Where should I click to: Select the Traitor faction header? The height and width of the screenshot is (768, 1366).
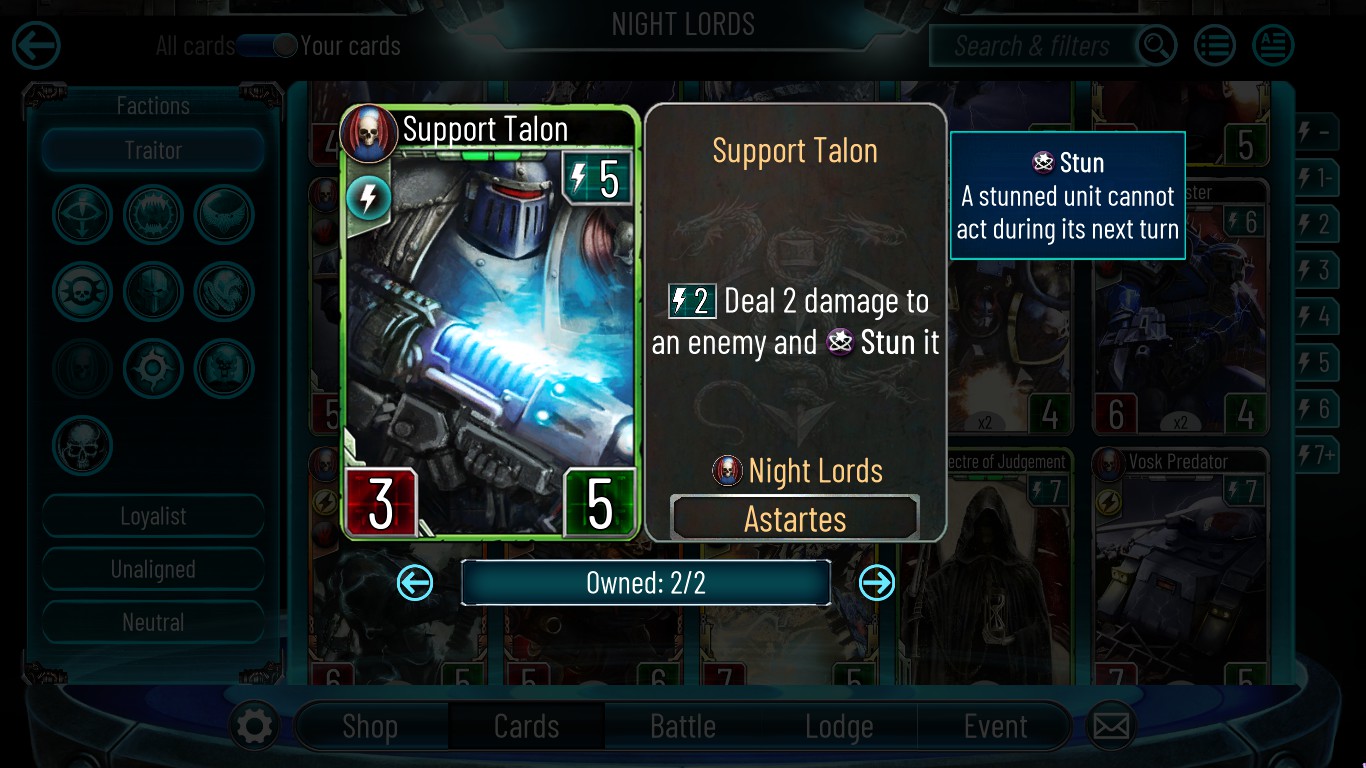click(x=153, y=150)
